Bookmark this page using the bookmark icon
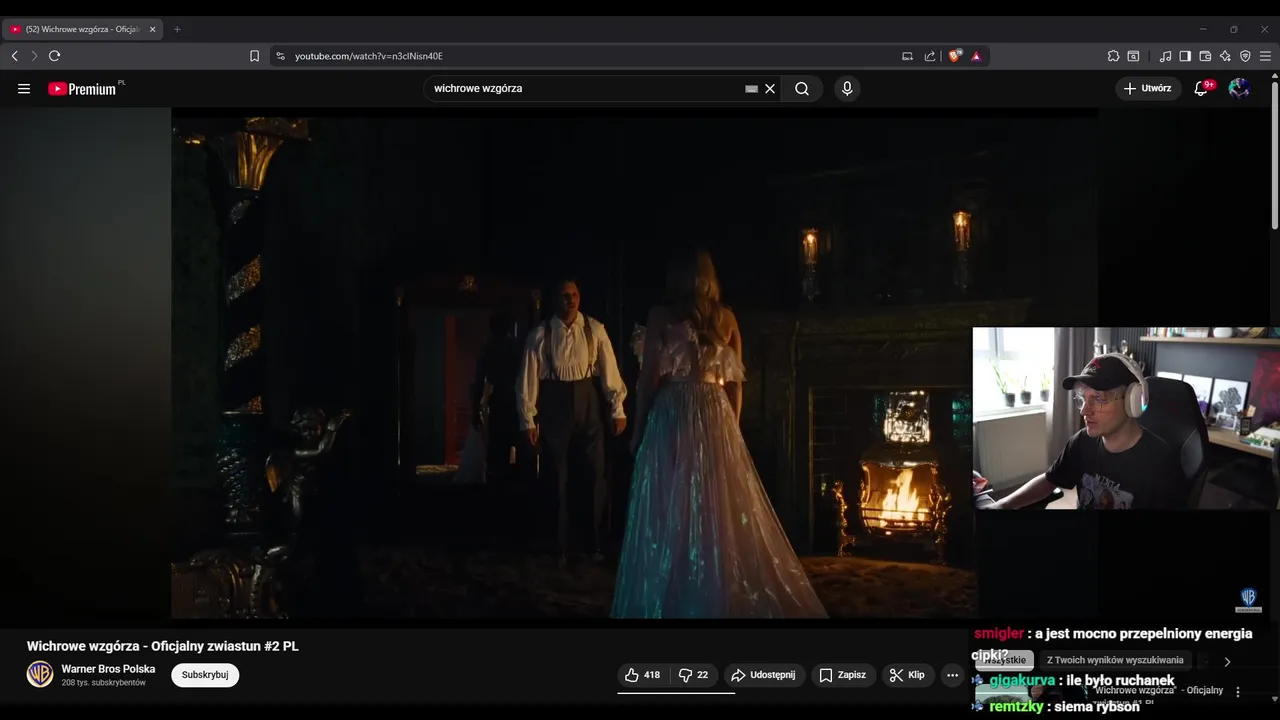 click(x=254, y=56)
